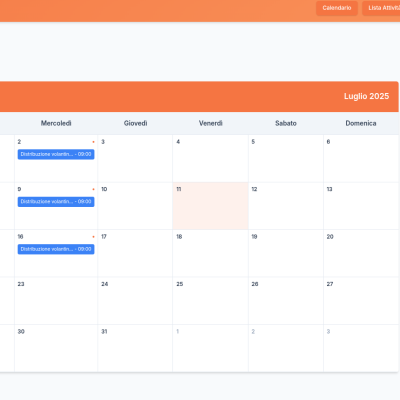Click the Domenica column header
Screen dimensions: 400x400
[x=361, y=123]
